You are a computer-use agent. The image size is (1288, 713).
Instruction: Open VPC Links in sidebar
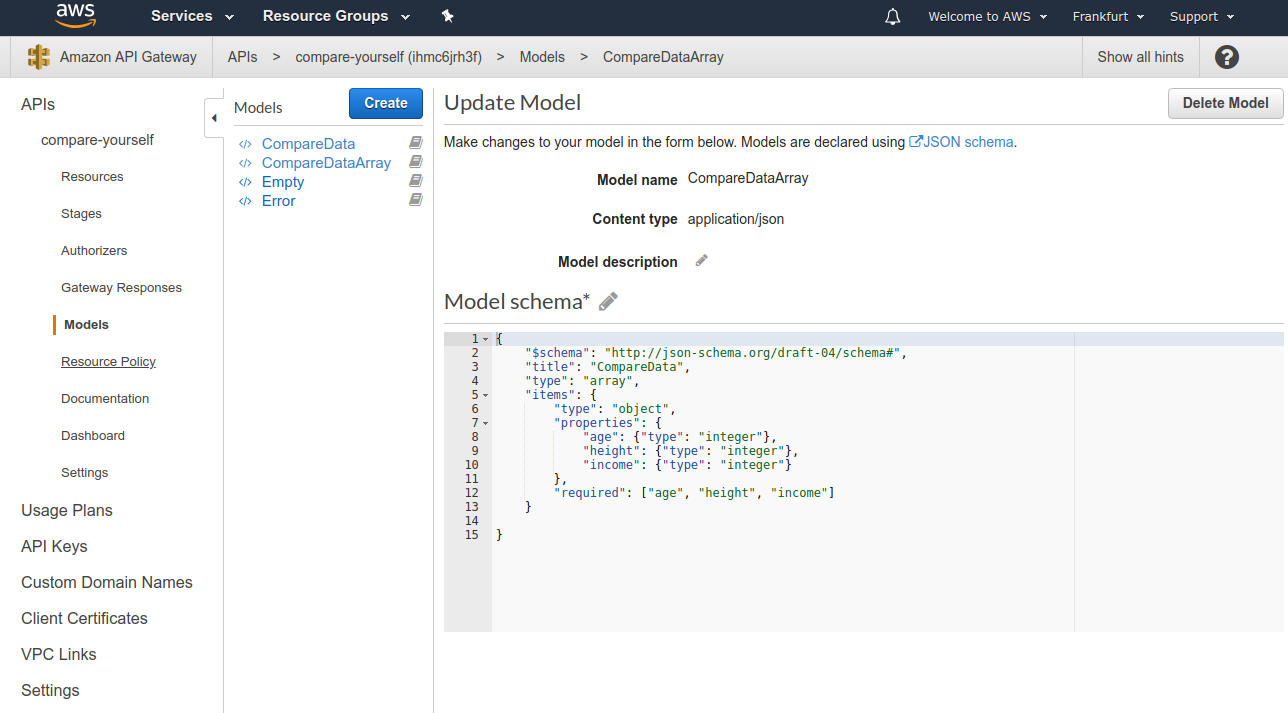[59, 654]
